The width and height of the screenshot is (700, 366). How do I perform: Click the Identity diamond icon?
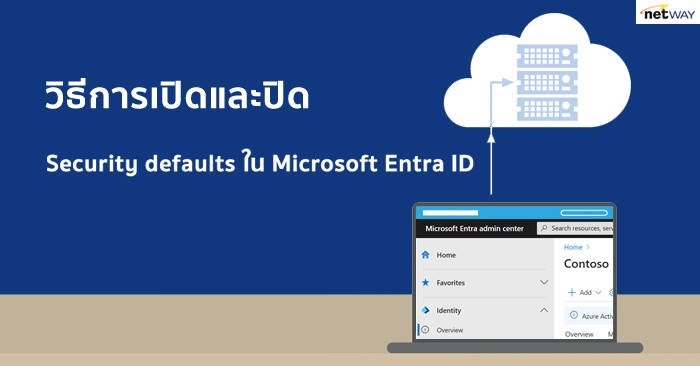coord(425,310)
